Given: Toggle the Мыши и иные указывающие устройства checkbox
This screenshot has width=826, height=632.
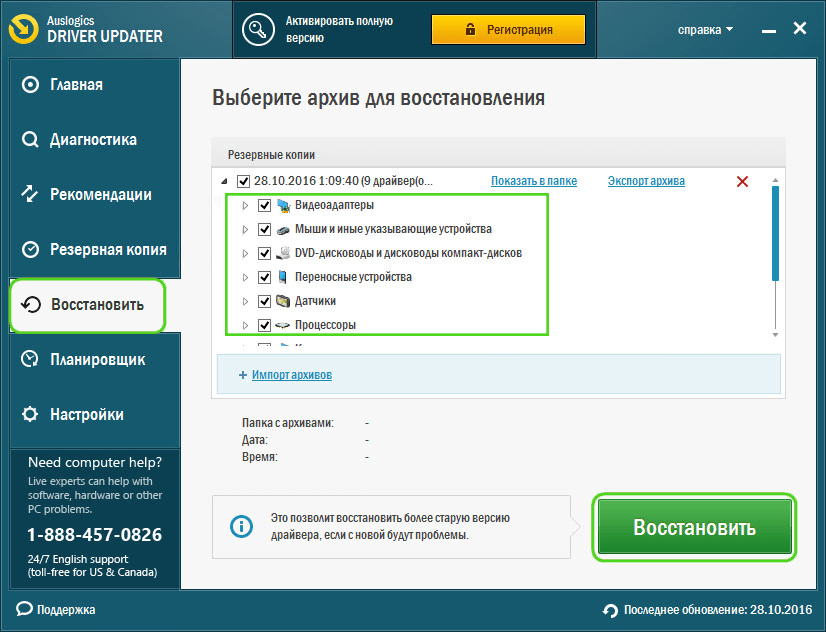Looking at the screenshot, I should click(264, 230).
